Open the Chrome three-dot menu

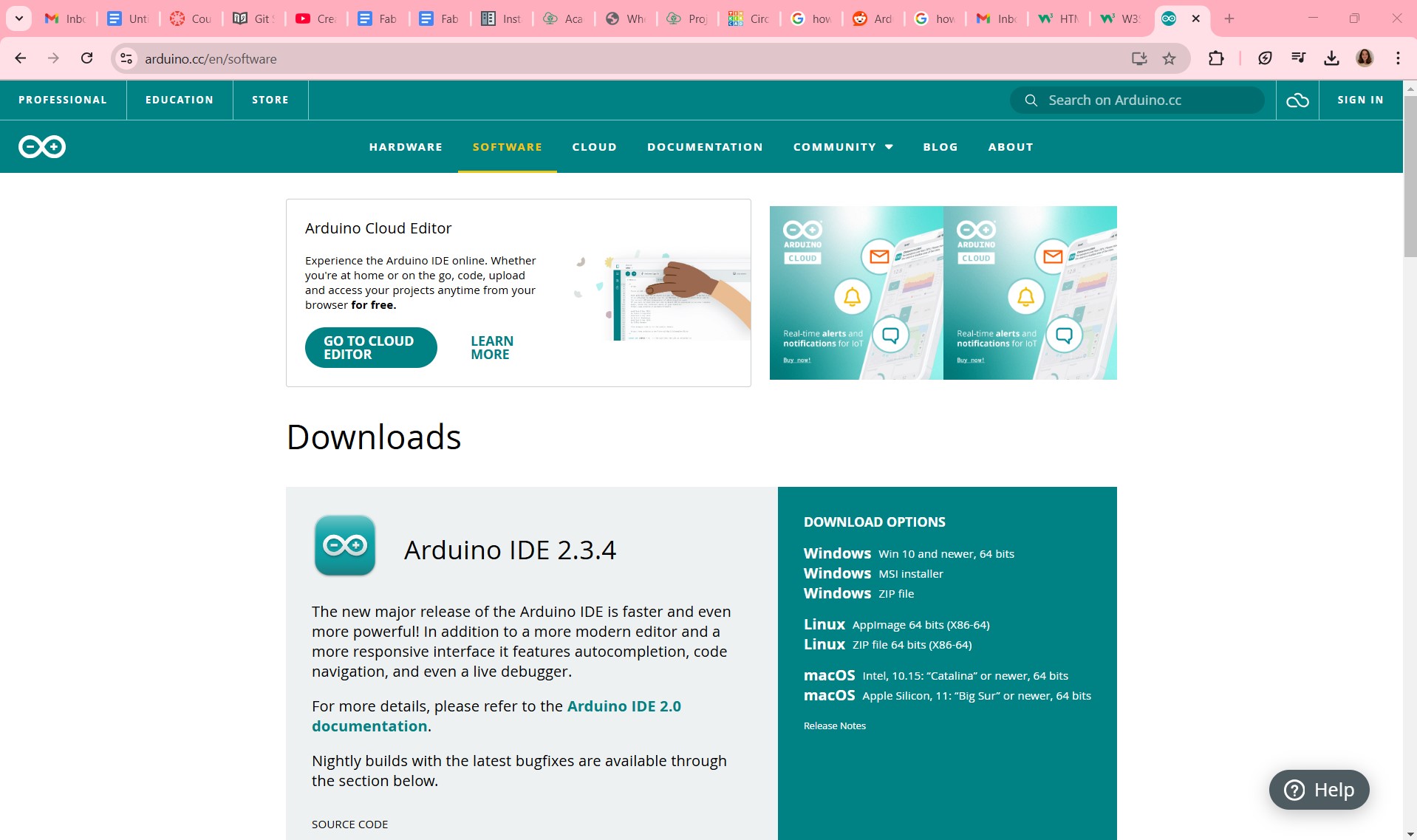pos(1398,58)
